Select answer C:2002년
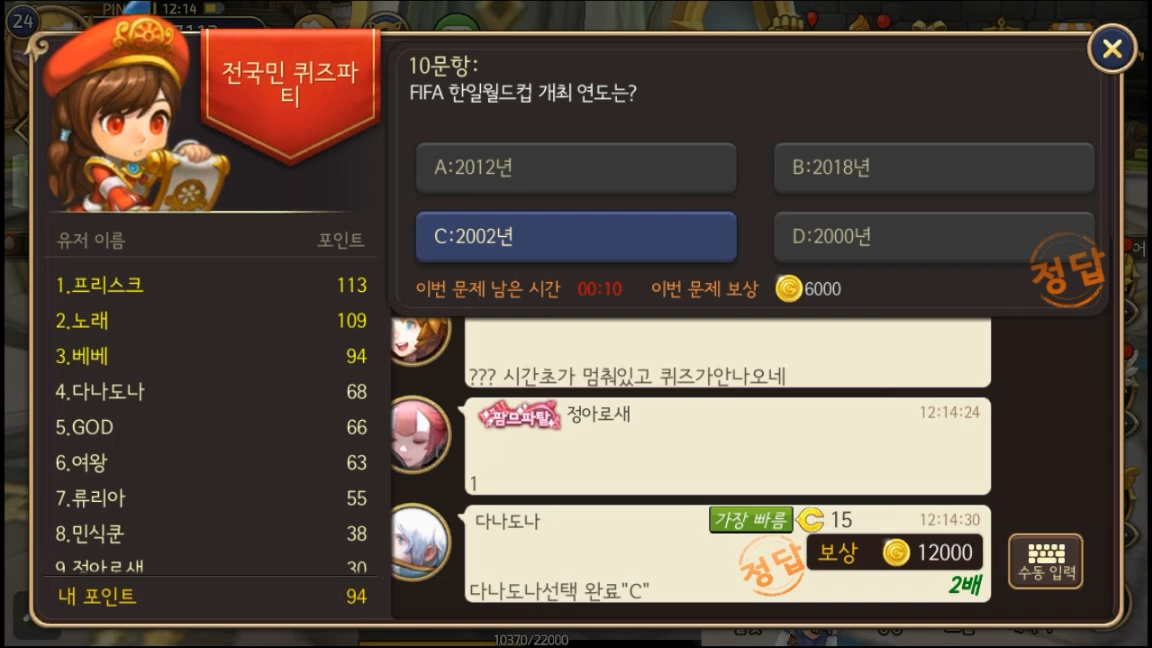The width and height of the screenshot is (1152, 648). click(x=576, y=237)
